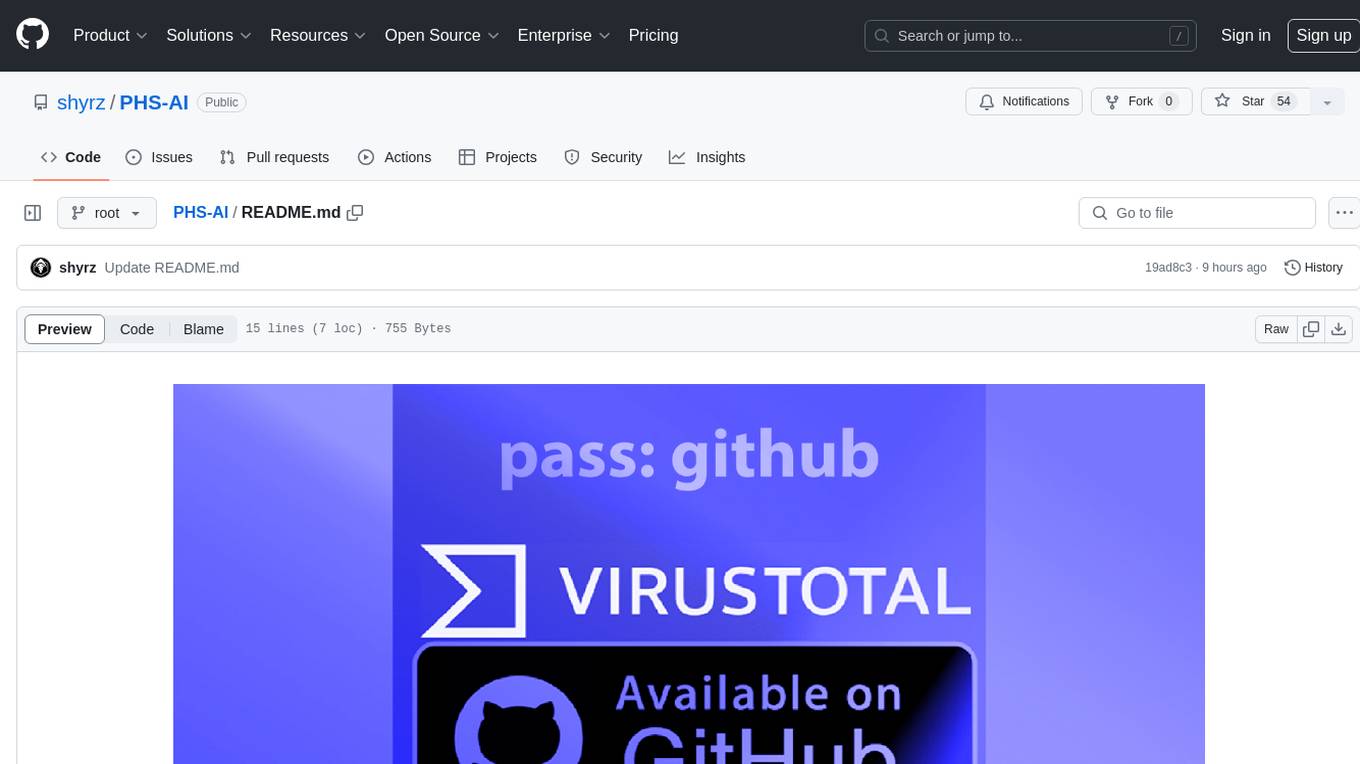
Task: Focus the Search or jump to field
Action: tap(1032, 36)
